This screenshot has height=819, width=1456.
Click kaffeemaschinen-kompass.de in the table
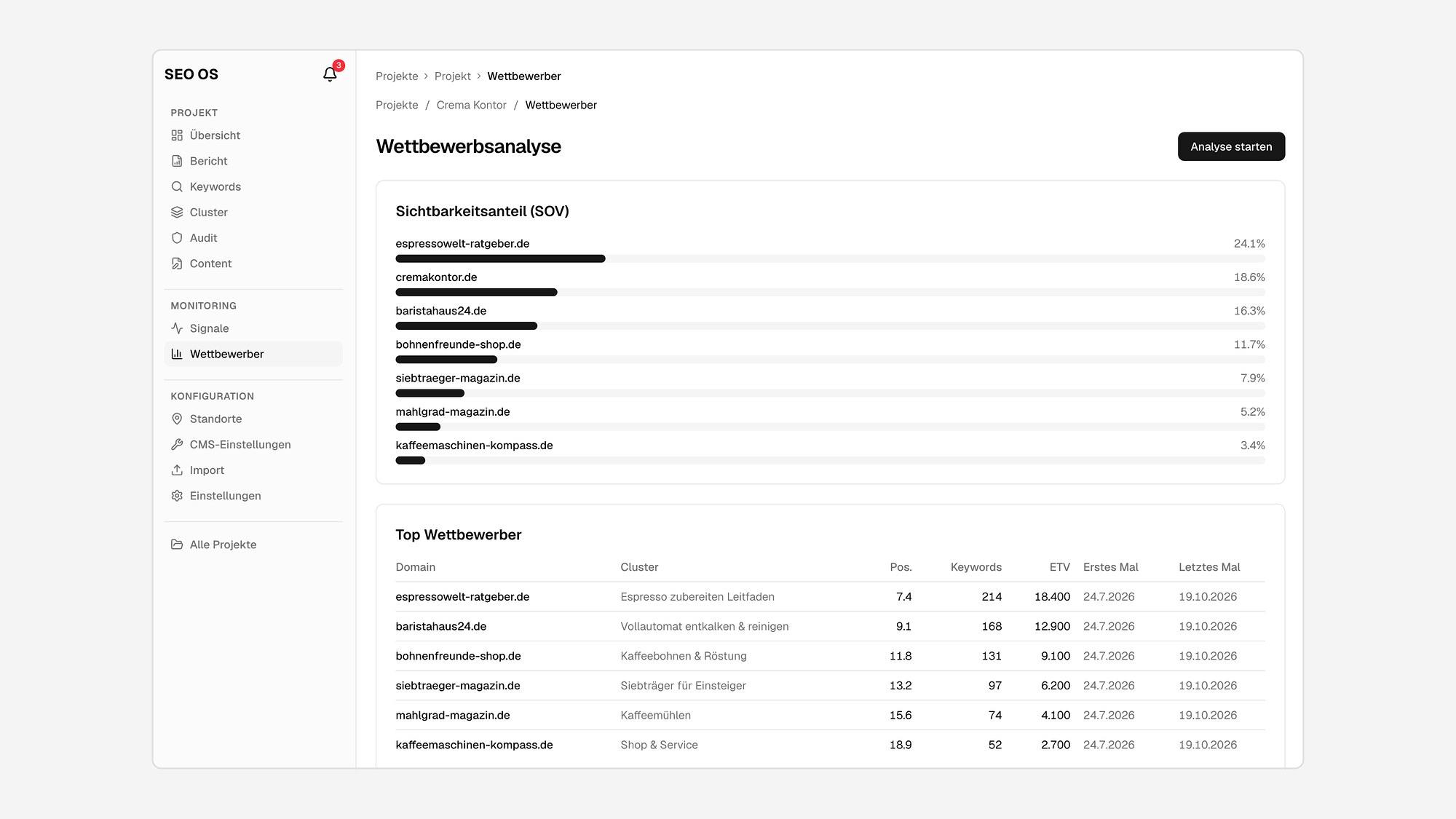(x=474, y=745)
